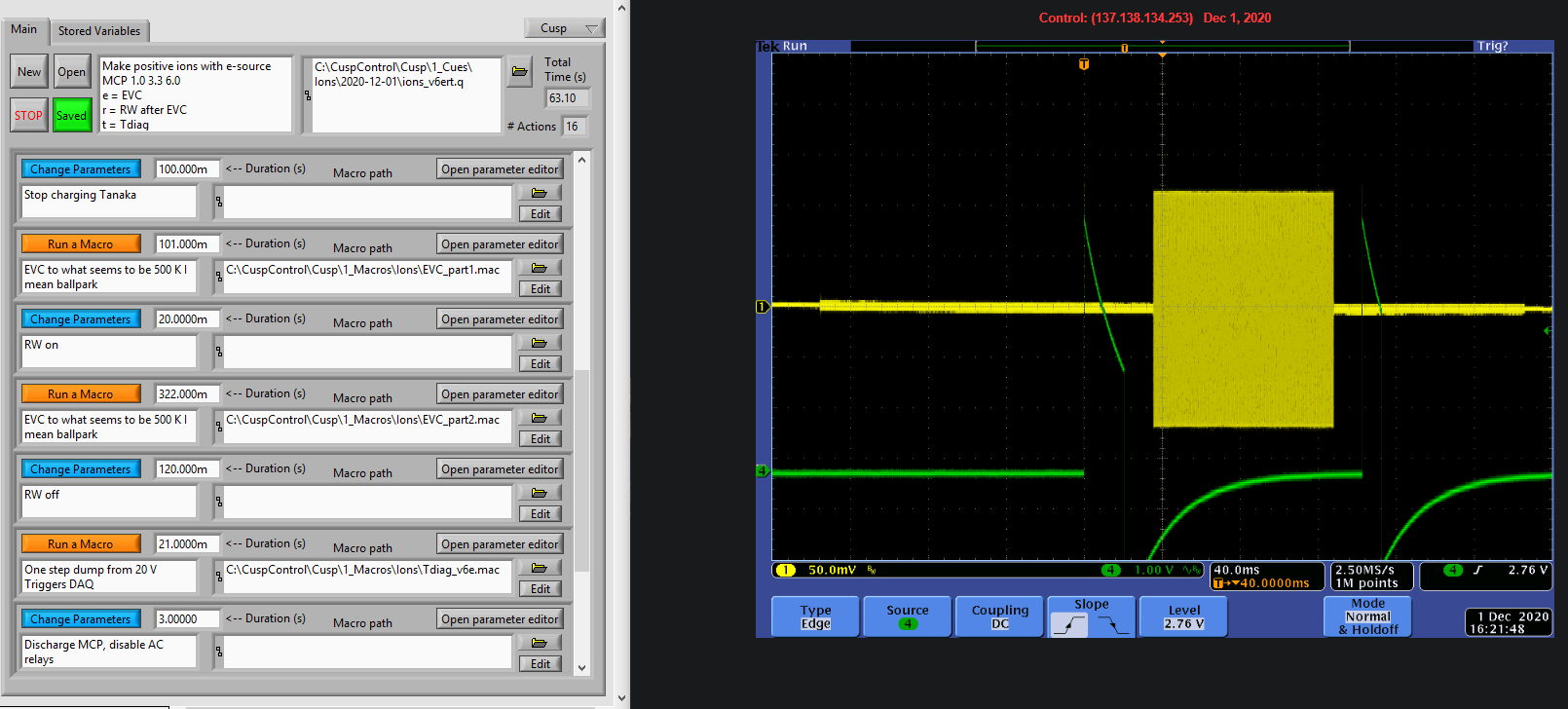Click folder icon in Stop charging Tanaka row
Screen dimensions: 1568x709
pyautogui.click(x=540, y=193)
